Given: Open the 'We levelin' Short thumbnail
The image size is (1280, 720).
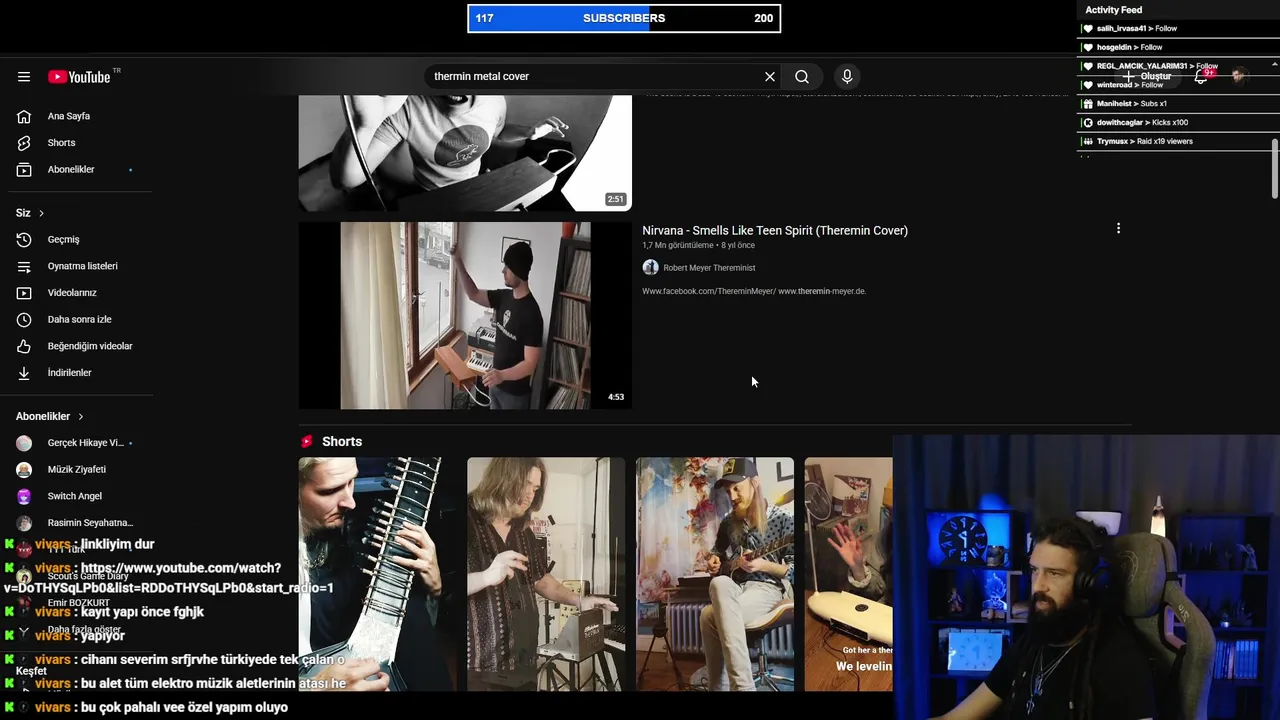Looking at the screenshot, I should [x=849, y=574].
